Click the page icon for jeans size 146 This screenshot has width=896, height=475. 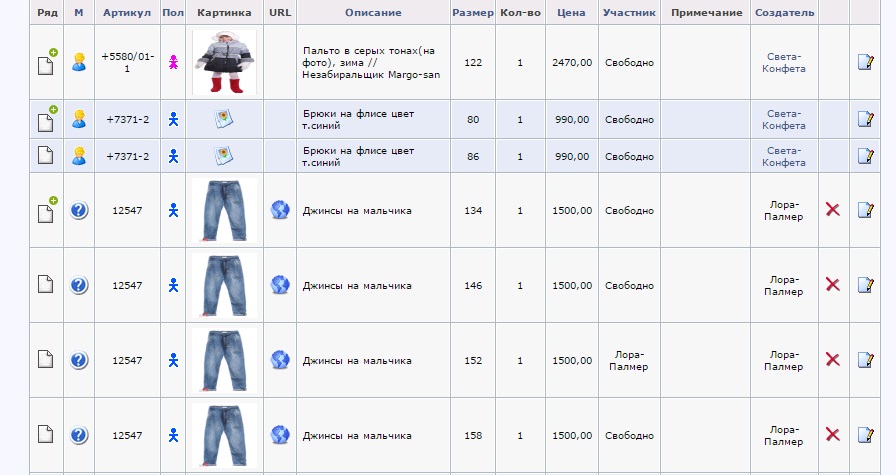tap(46, 284)
